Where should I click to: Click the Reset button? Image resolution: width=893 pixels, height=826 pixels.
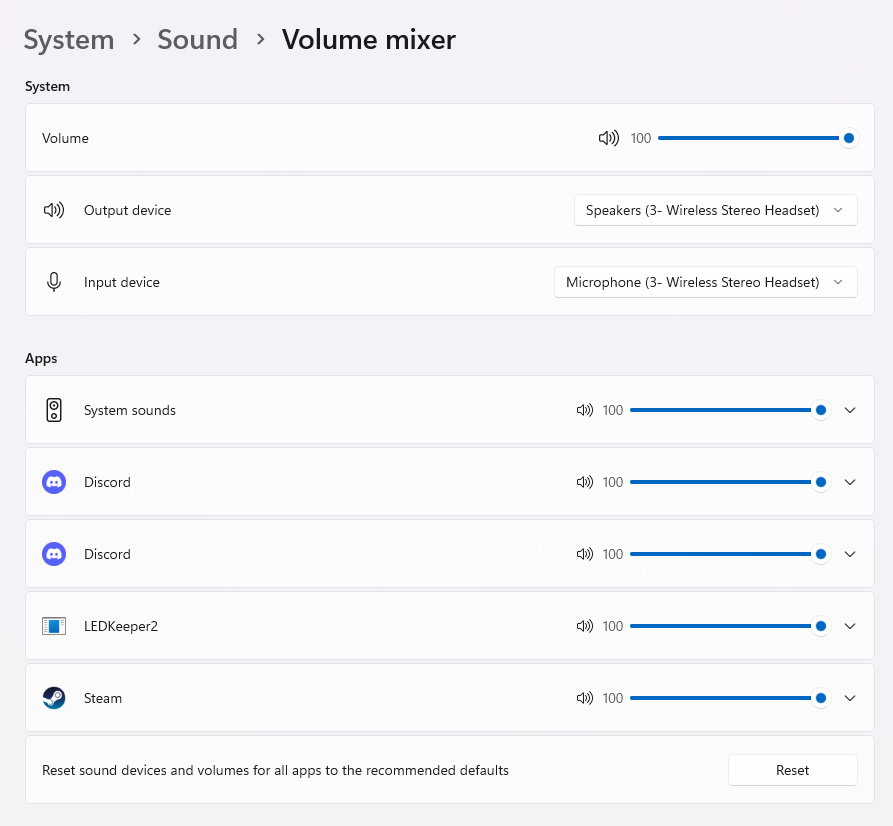tap(792, 770)
